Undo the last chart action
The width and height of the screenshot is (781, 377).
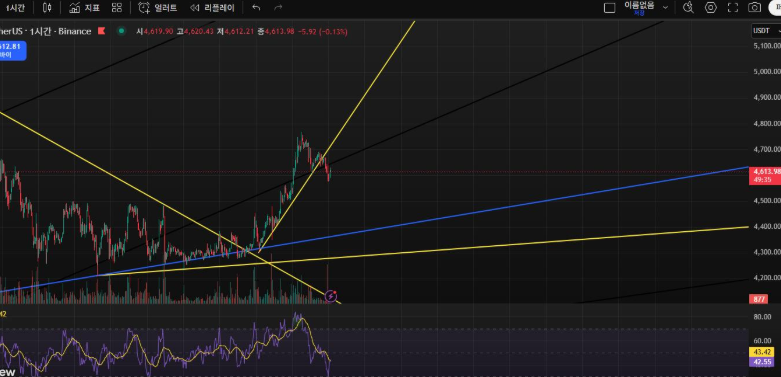256,7
